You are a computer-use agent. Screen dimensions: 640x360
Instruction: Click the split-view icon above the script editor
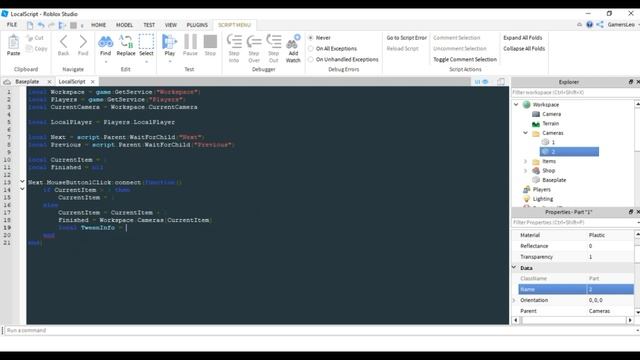[501, 82]
